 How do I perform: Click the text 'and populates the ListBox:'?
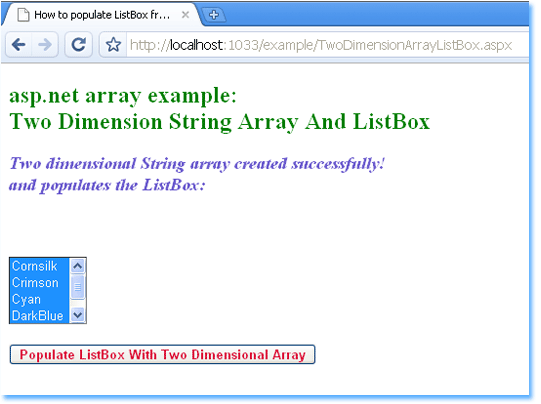click(x=107, y=186)
